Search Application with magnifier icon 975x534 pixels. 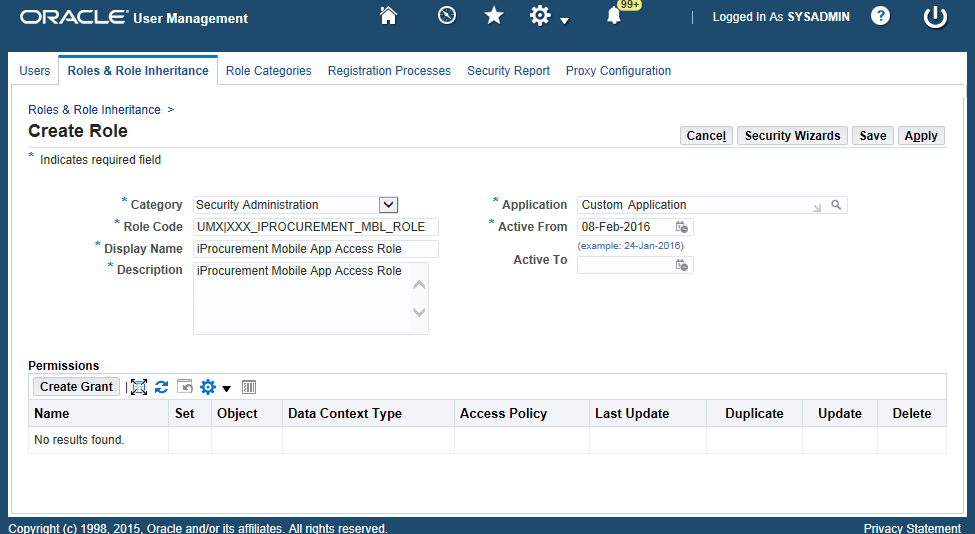pos(836,205)
